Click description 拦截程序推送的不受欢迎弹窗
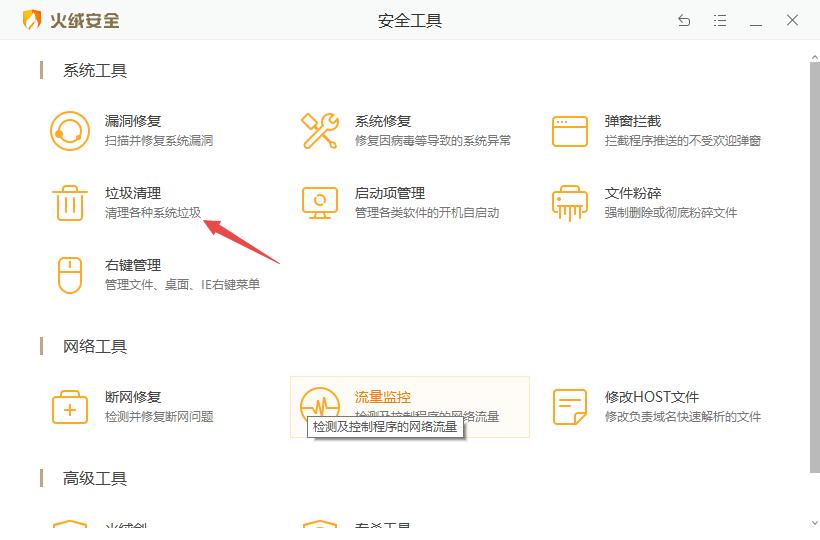 682,141
